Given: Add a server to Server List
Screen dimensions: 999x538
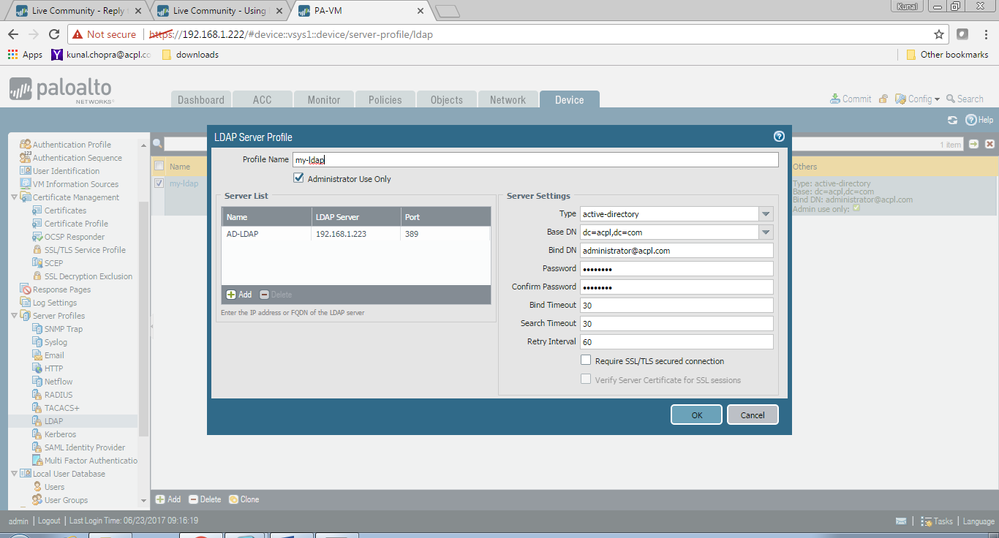Looking at the screenshot, I should click(240, 294).
